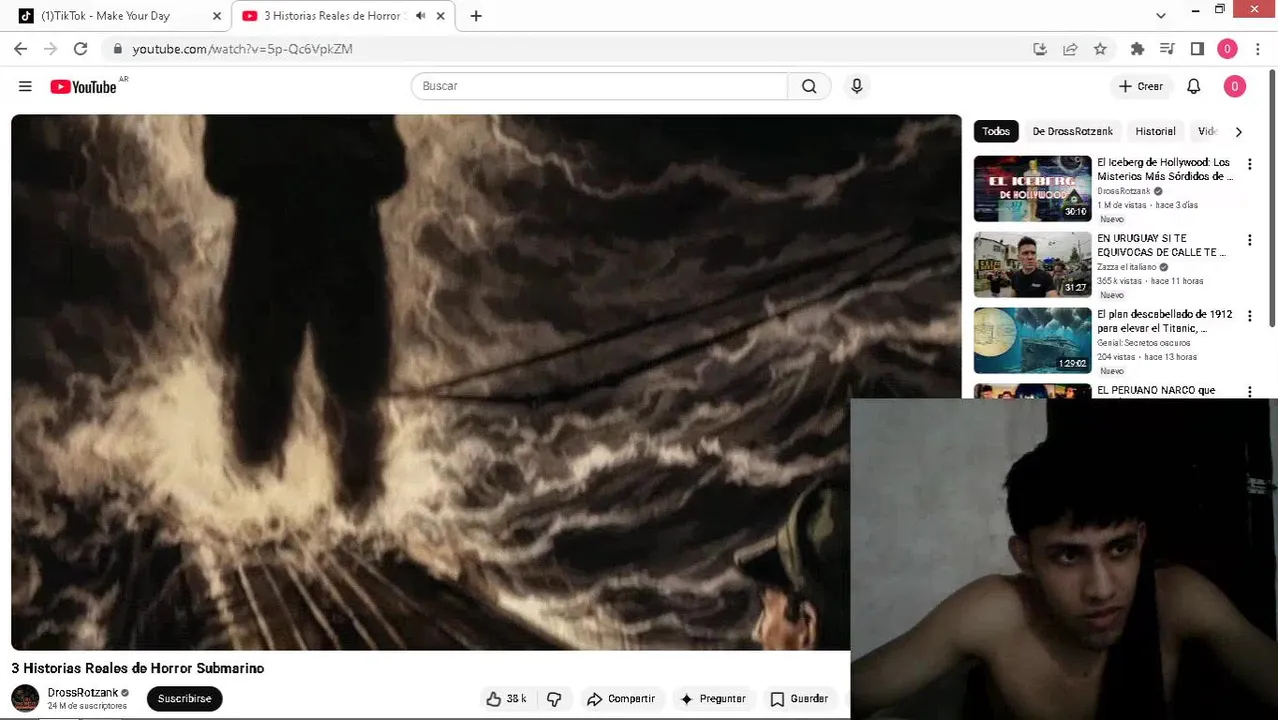Click the Suscribirse button
The height and width of the screenshot is (720, 1278).
pyautogui.click(x=184, y=699)
